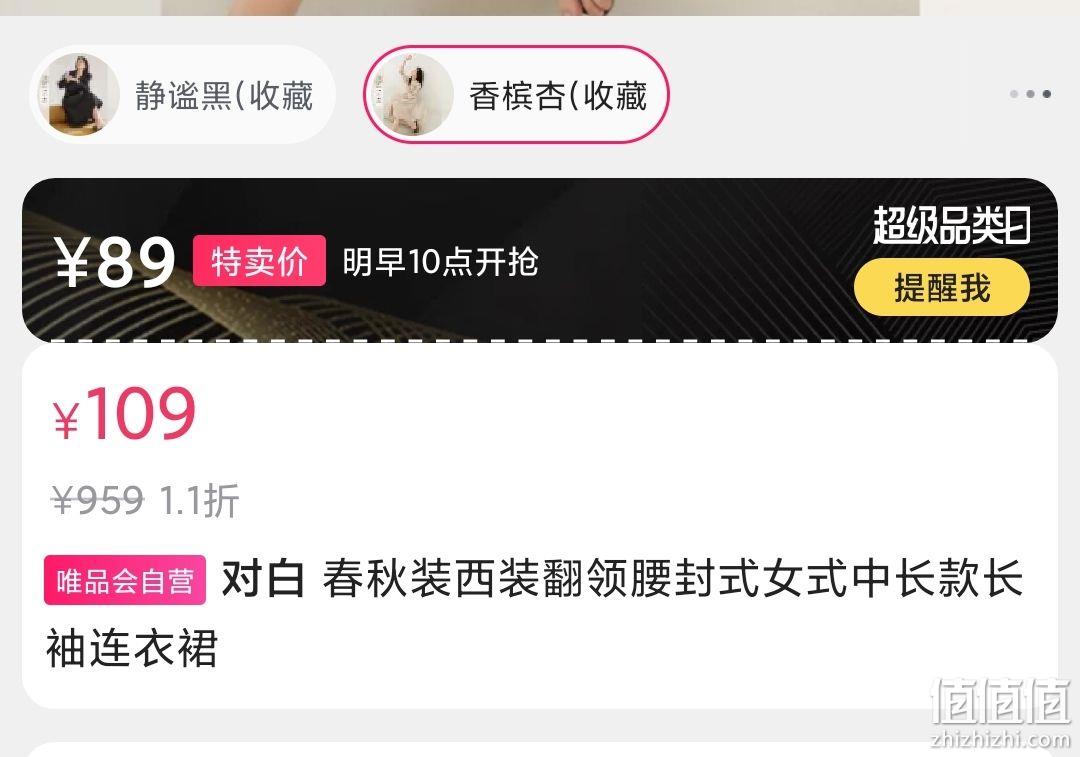Click the product image at top
1080x757 pixels.
[541, 8]
